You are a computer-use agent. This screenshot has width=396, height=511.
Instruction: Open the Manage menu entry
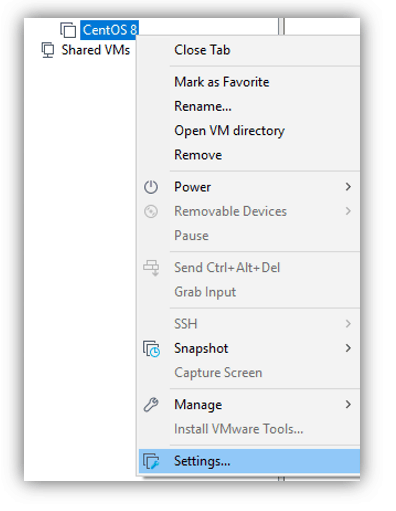click(249, 405)
